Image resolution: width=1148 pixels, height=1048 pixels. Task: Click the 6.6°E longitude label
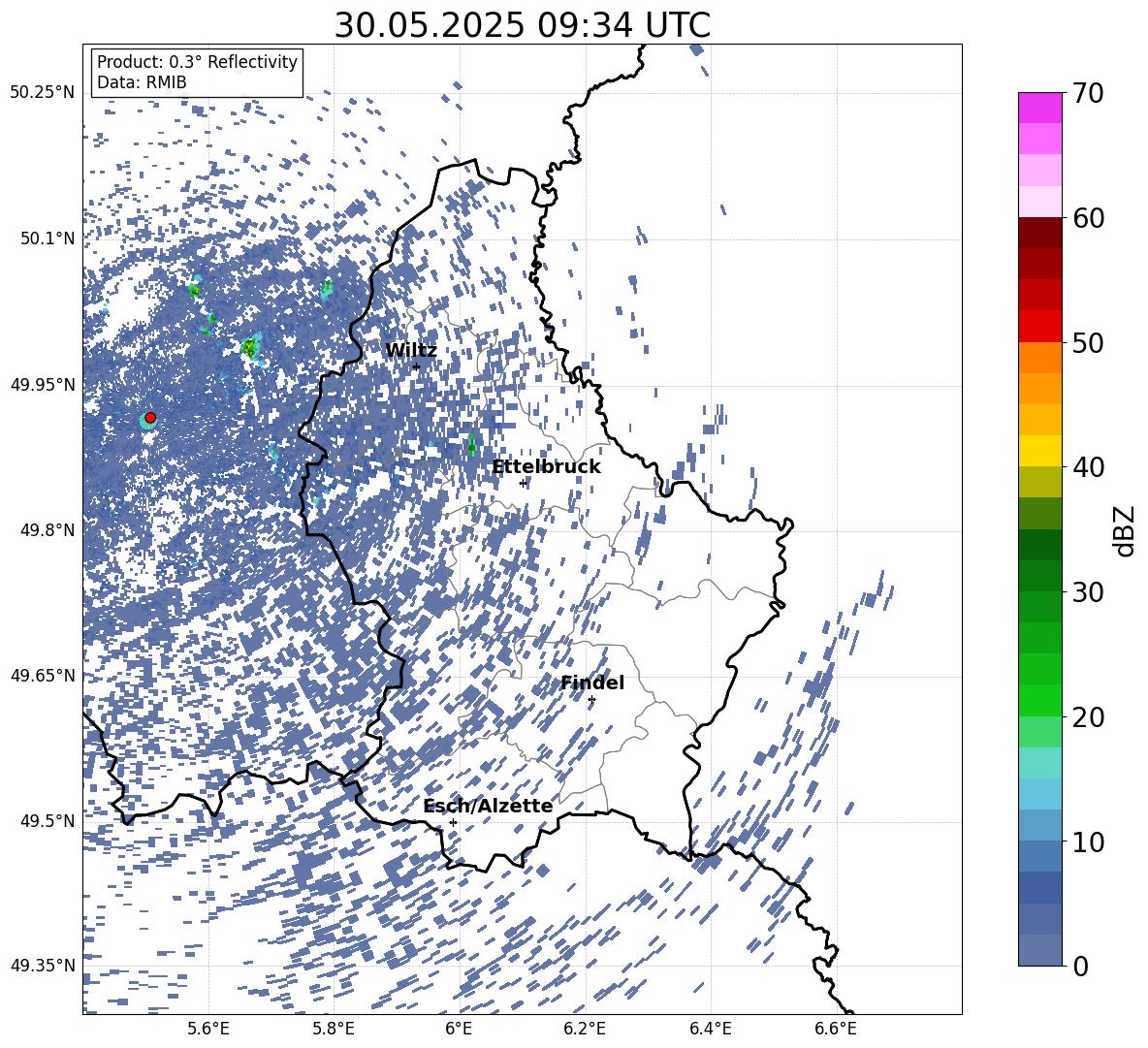pyautogui.click(x=836, y=1029)
